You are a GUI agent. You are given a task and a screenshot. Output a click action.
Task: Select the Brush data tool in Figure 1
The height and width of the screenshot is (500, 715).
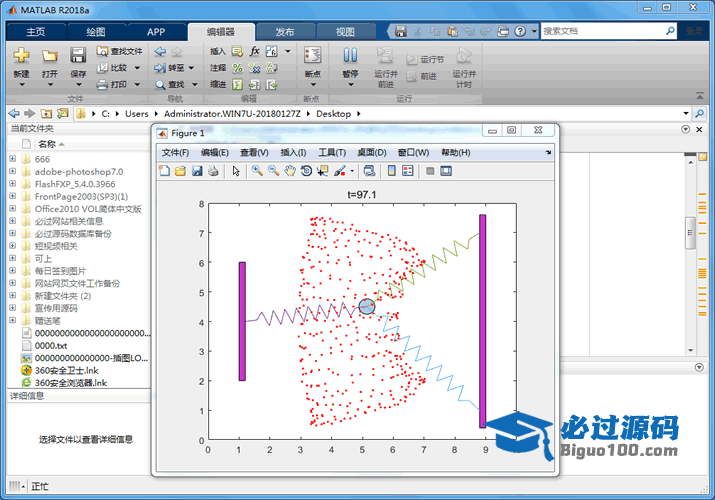point(340,171)
